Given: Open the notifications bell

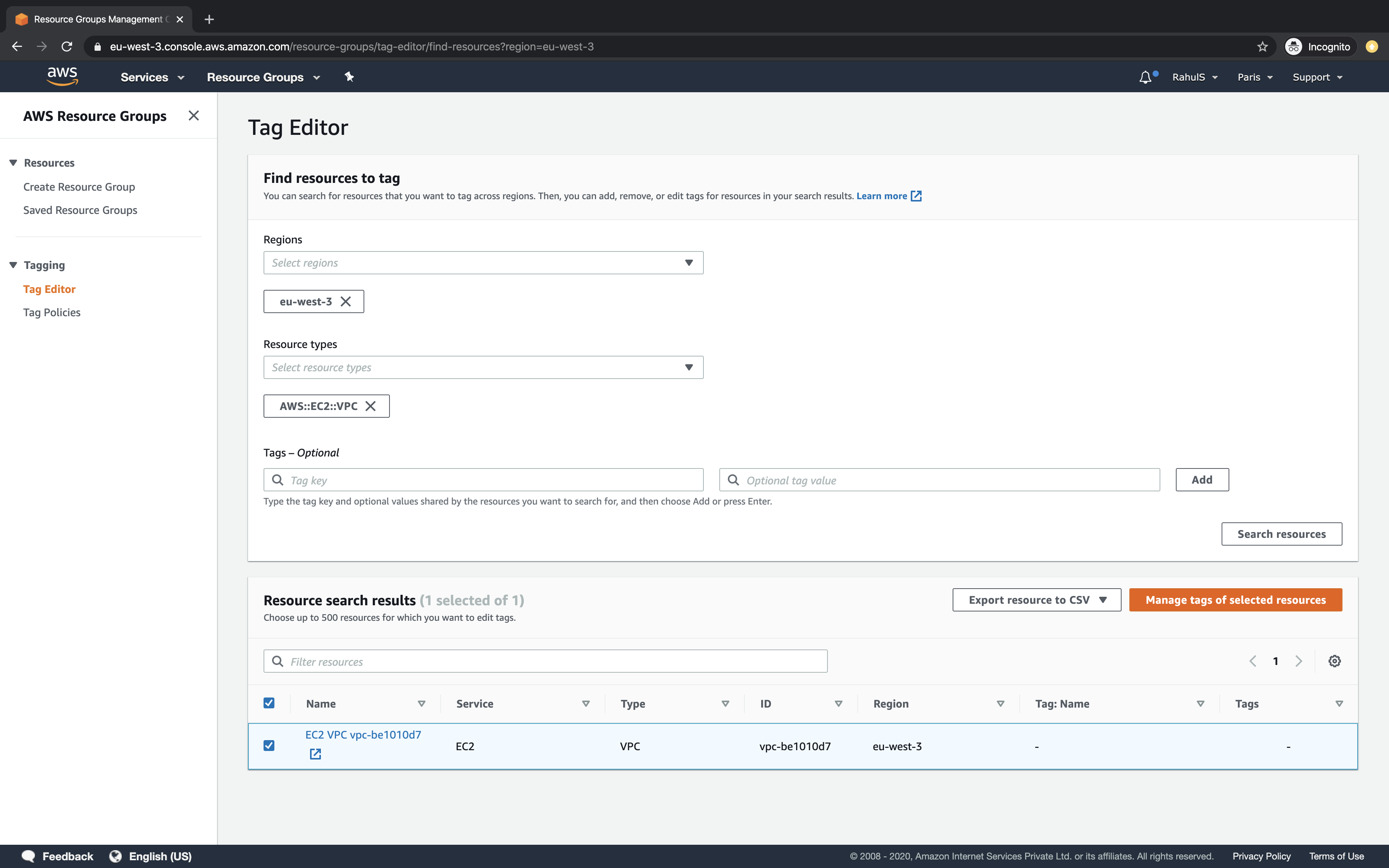Looking at the screenshot, I should pos(1144,76).
